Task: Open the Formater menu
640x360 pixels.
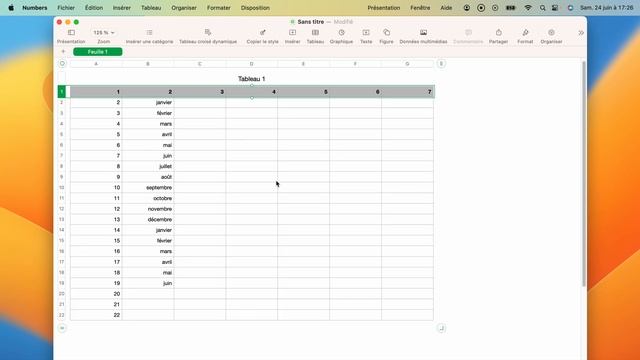Action: click(219, 8)
